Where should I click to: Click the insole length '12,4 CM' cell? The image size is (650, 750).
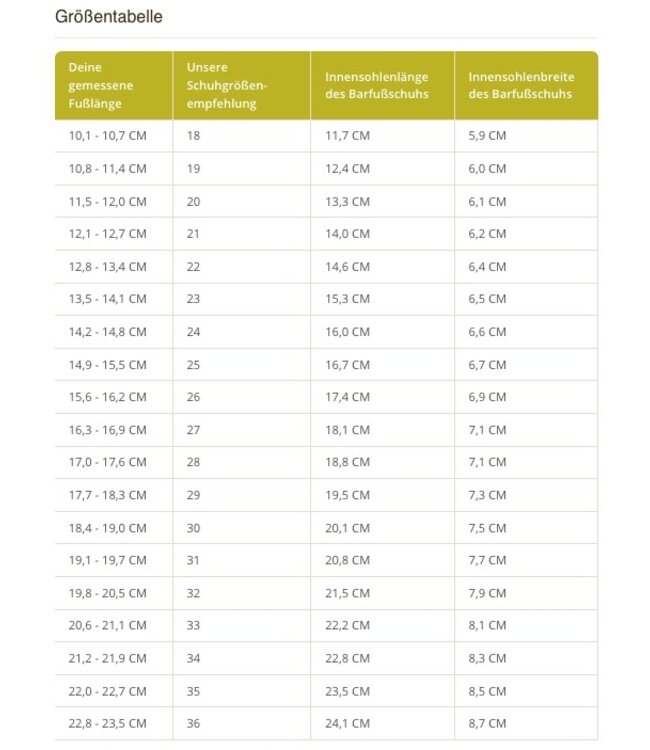pyautogui.click(x=347, y=169)
